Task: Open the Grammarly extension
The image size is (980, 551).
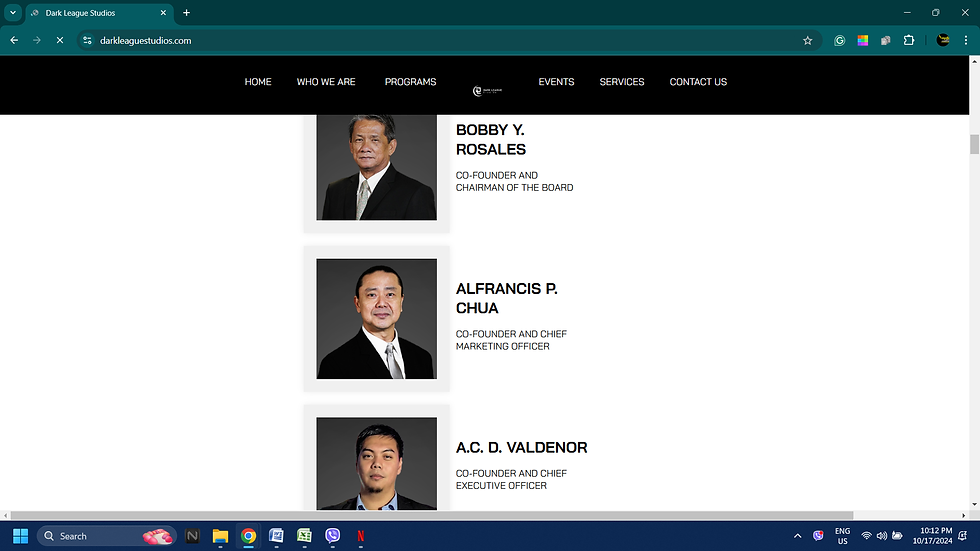Action: coord(839,40)
